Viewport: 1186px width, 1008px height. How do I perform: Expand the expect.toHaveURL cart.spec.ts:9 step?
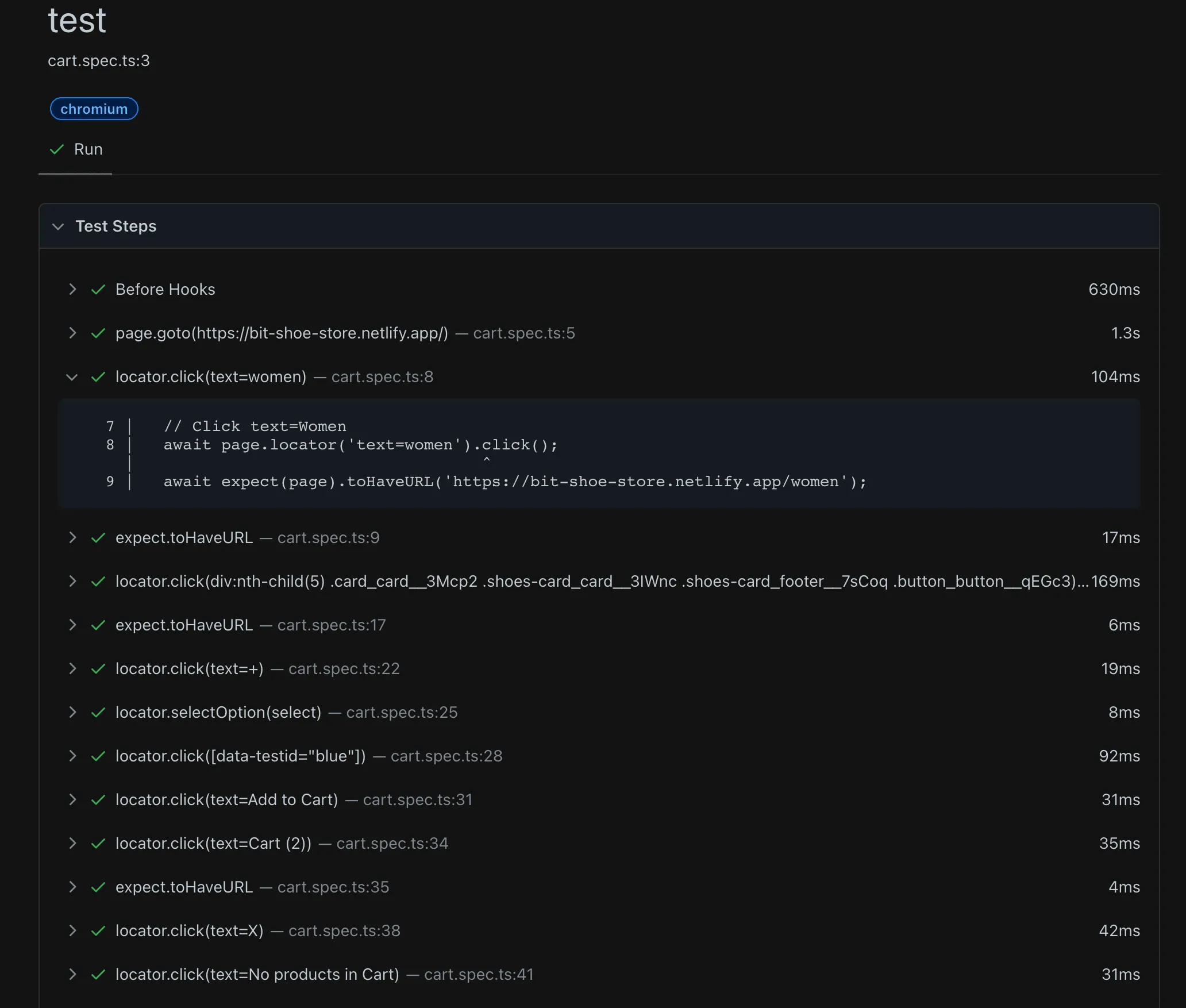[x=72, y=537]
